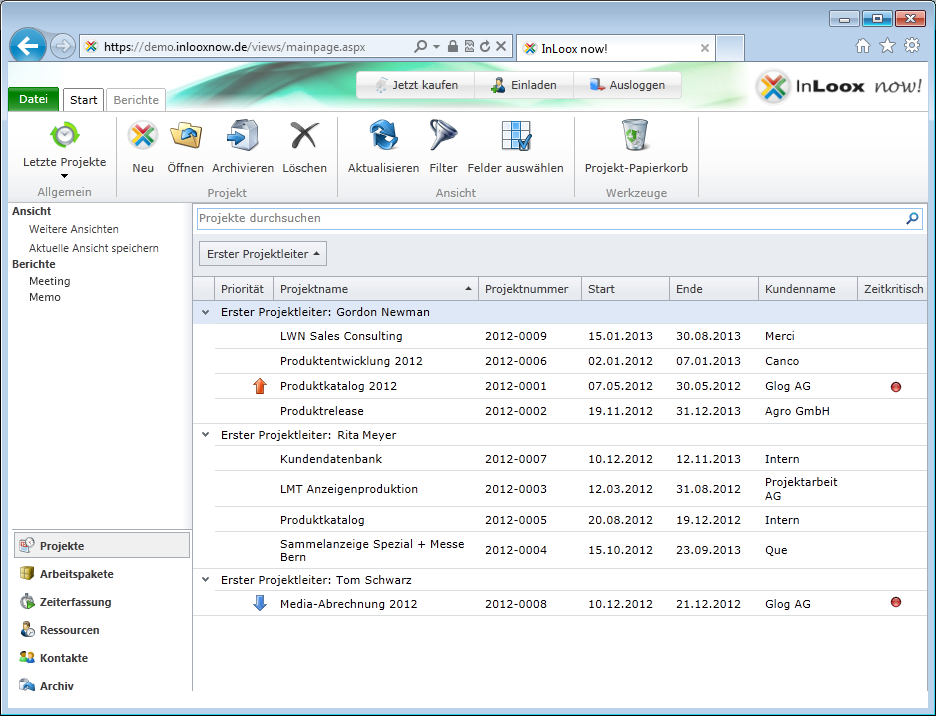Sort by Projektname column header
936x716 pixels.
pyautogui.click(x=375, y=289)
